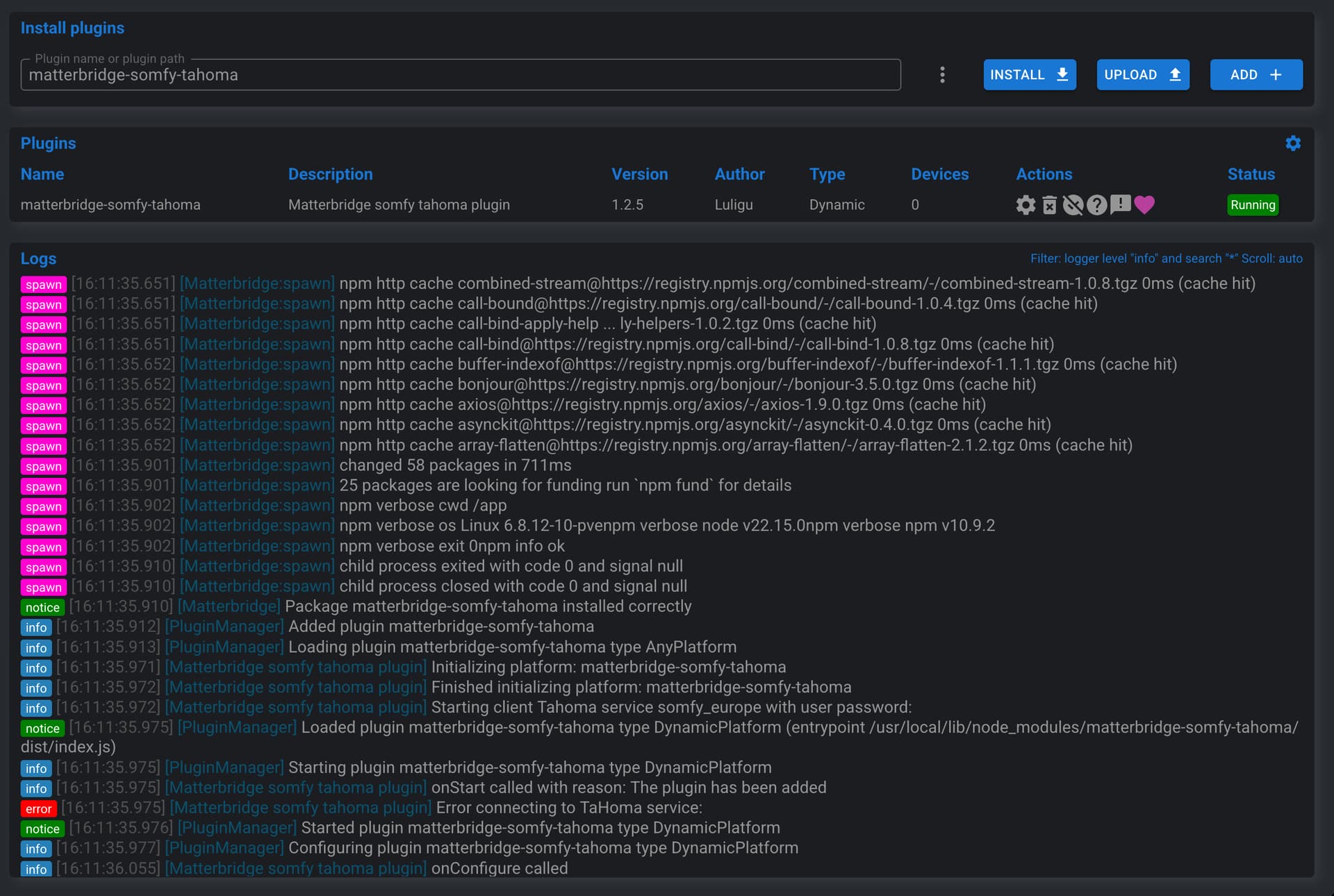Click the pink heart sponsor icon
The width and height of the screenshot is (1334, 896).
[x=1144, y=204]
